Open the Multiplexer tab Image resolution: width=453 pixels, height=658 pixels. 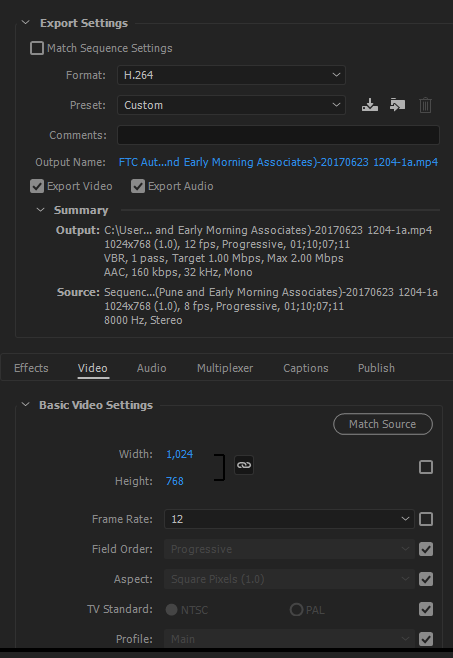(x=225, y=368)
